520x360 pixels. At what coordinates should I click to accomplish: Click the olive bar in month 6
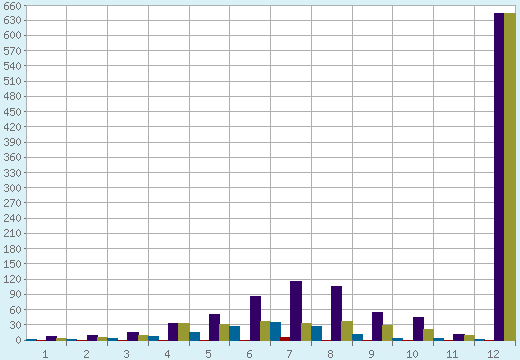265,331
